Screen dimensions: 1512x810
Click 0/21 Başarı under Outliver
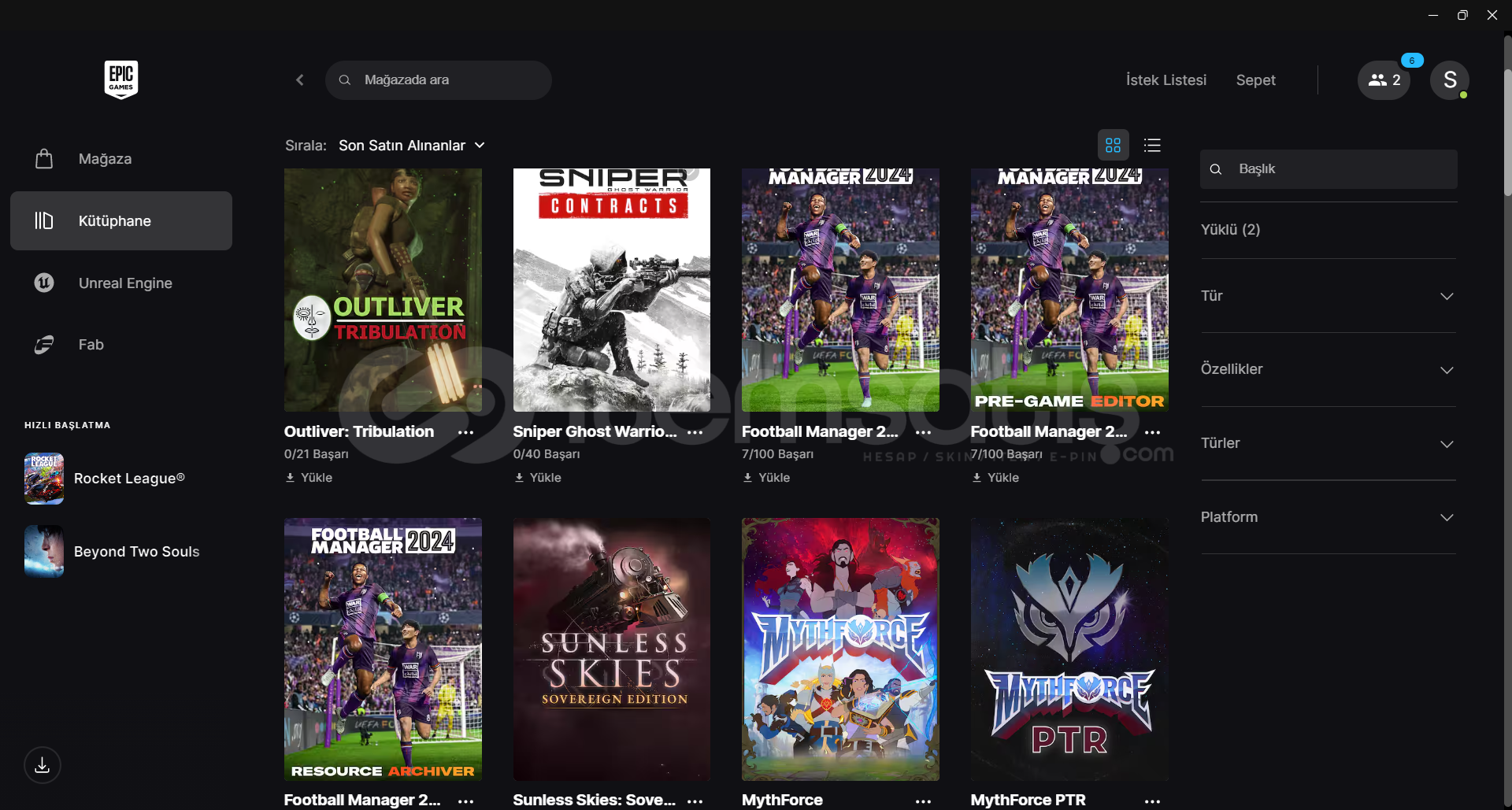click(x=317, y=454)
